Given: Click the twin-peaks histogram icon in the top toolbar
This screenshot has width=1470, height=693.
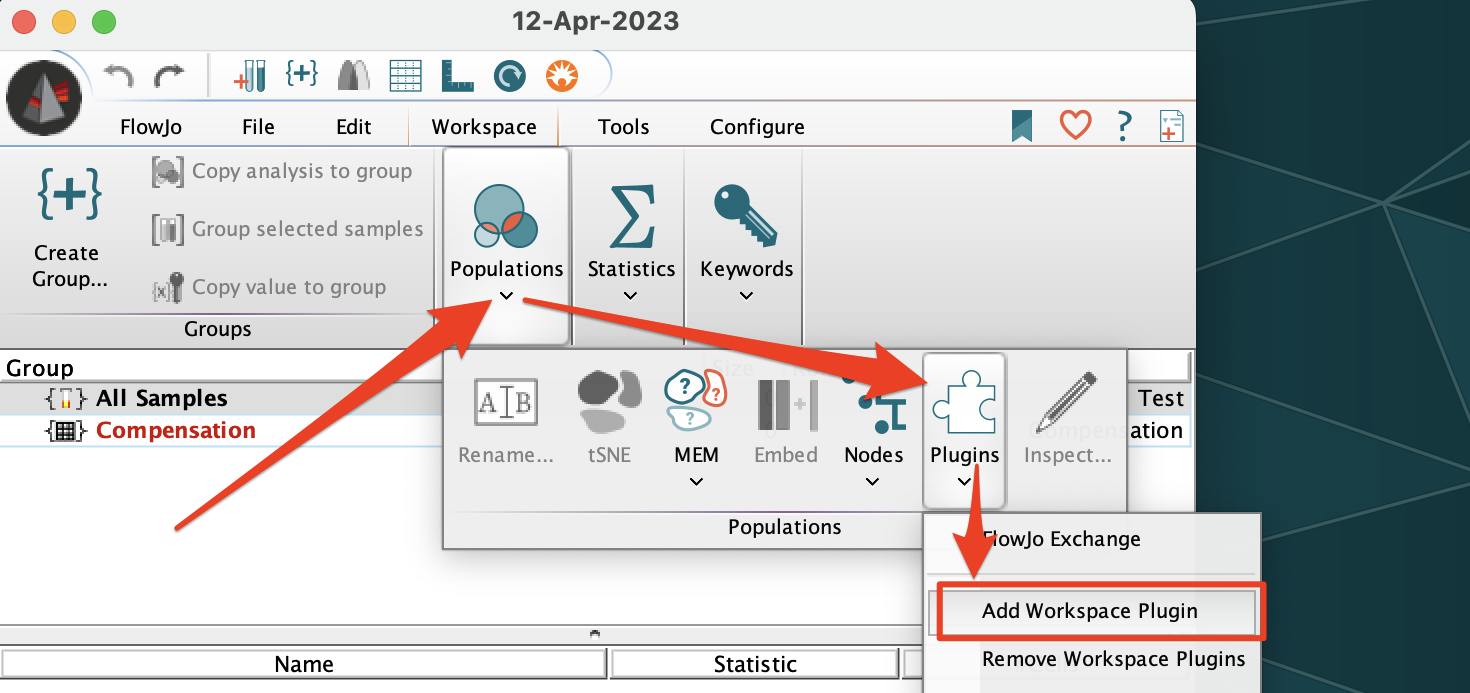Looking at the screenshot, I should click(353, 75).
